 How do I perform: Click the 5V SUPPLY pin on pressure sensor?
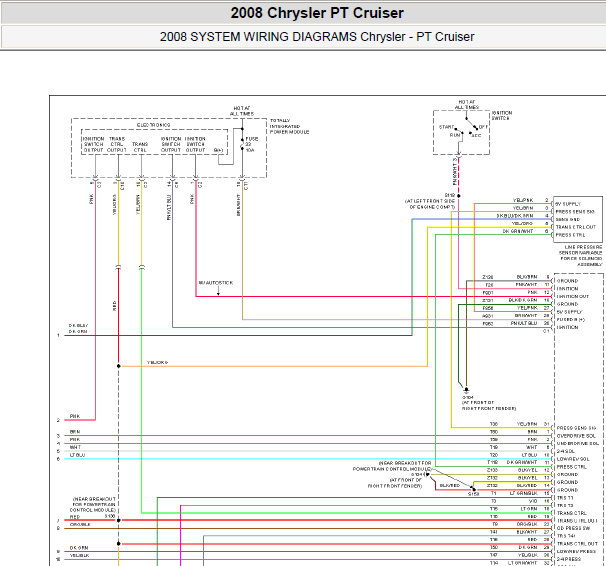[x=568, y=204]
